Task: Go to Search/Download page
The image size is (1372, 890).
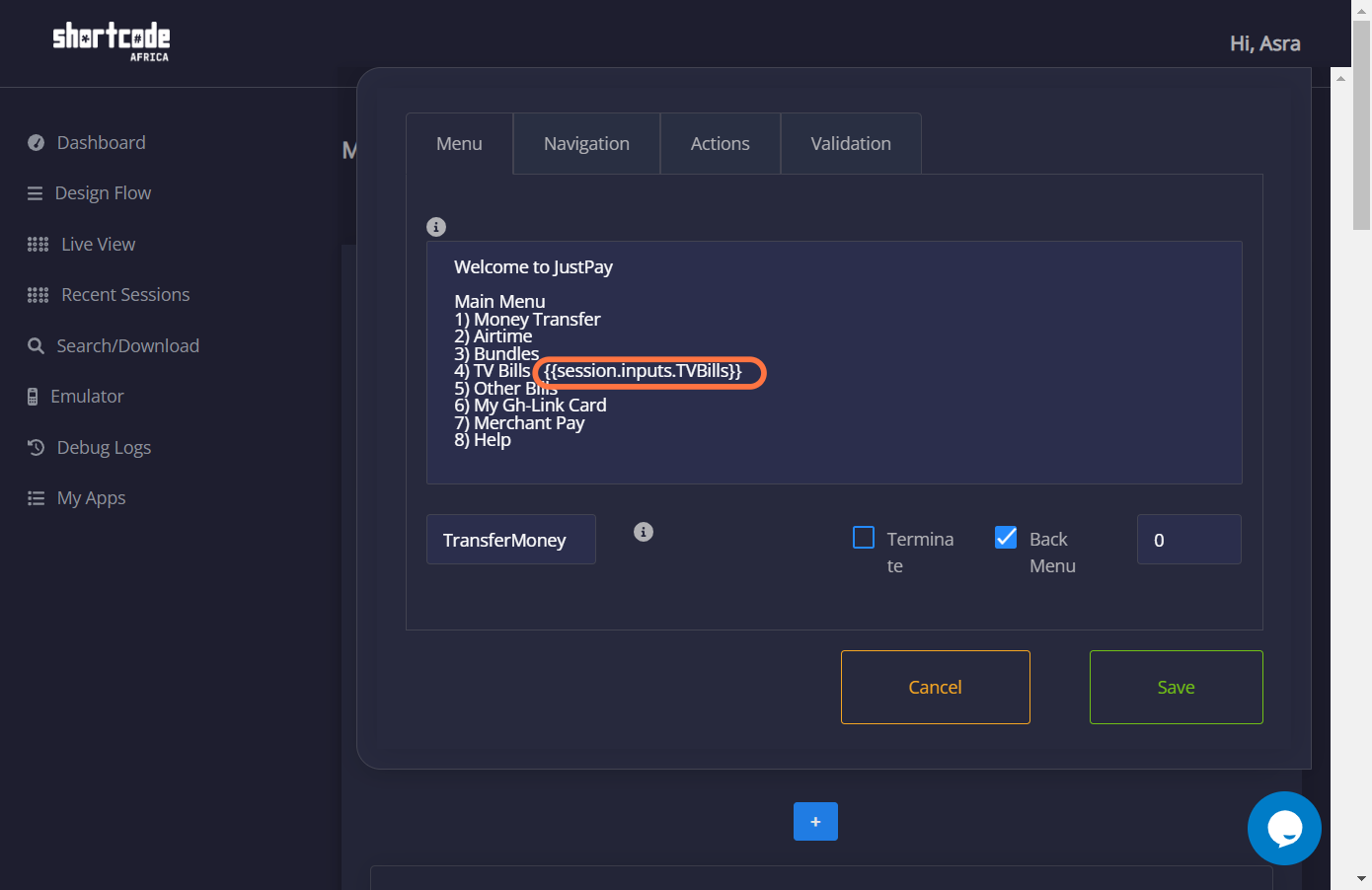Action: [127, 346]
